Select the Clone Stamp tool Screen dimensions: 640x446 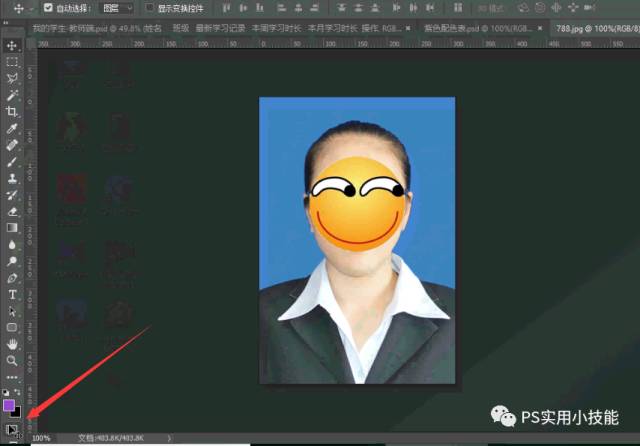click(x=11, y=178)
